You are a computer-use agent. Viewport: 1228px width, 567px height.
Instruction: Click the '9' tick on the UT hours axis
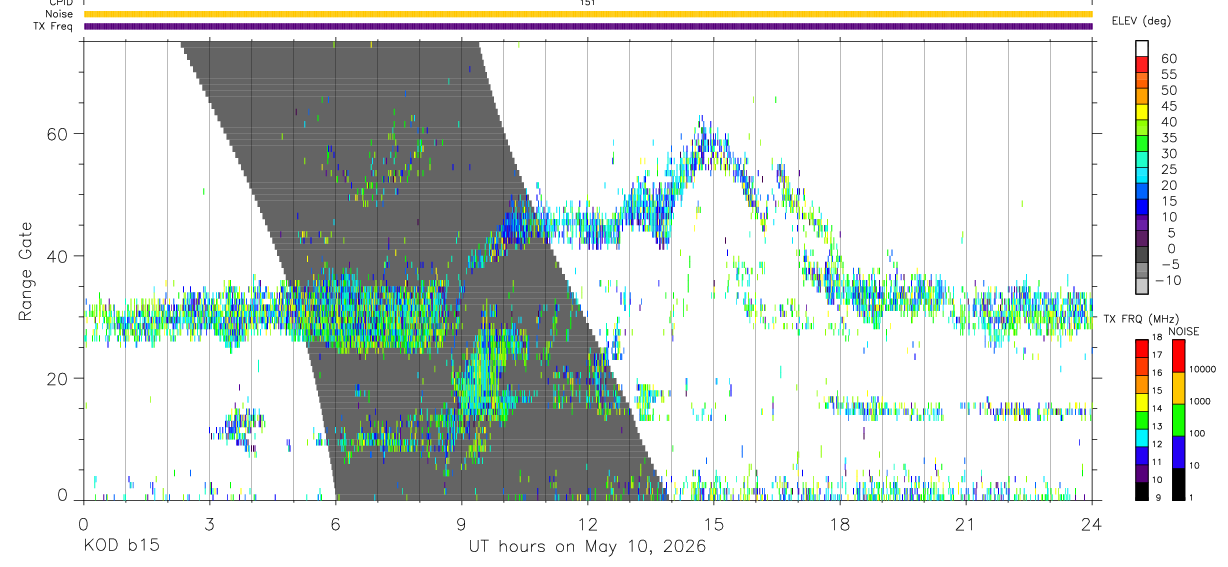click(461, 523)
